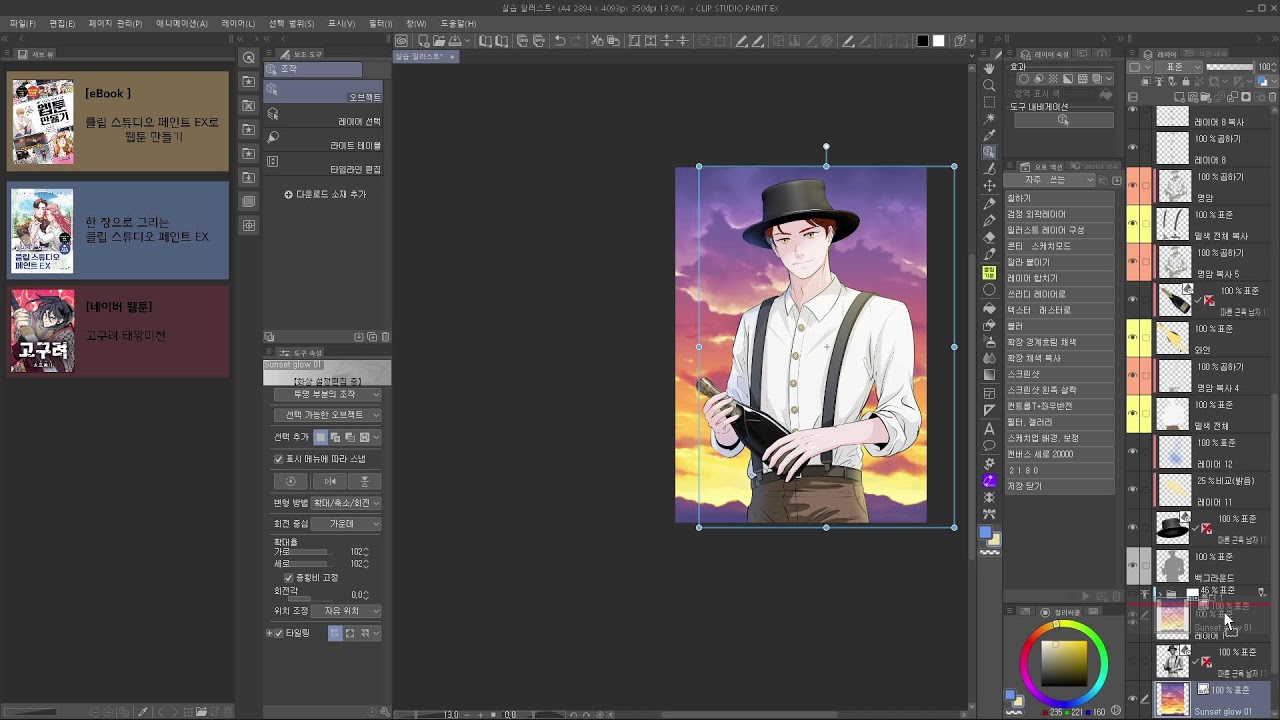Click the 가로 scale ratio value field
This screenshot has height=720, width=1280.
pos(355,552)
